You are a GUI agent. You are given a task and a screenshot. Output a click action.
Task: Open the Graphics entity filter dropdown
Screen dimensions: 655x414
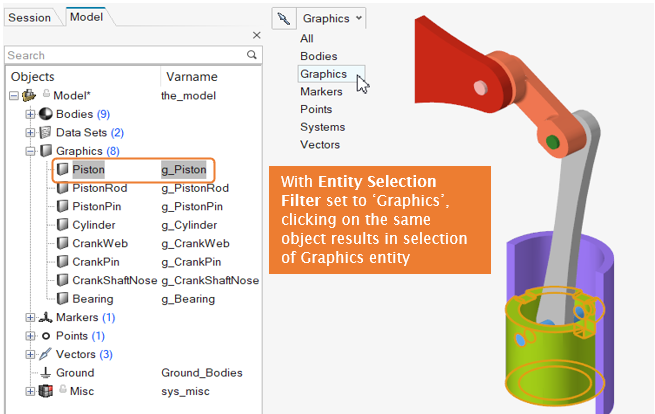[333, 18]
